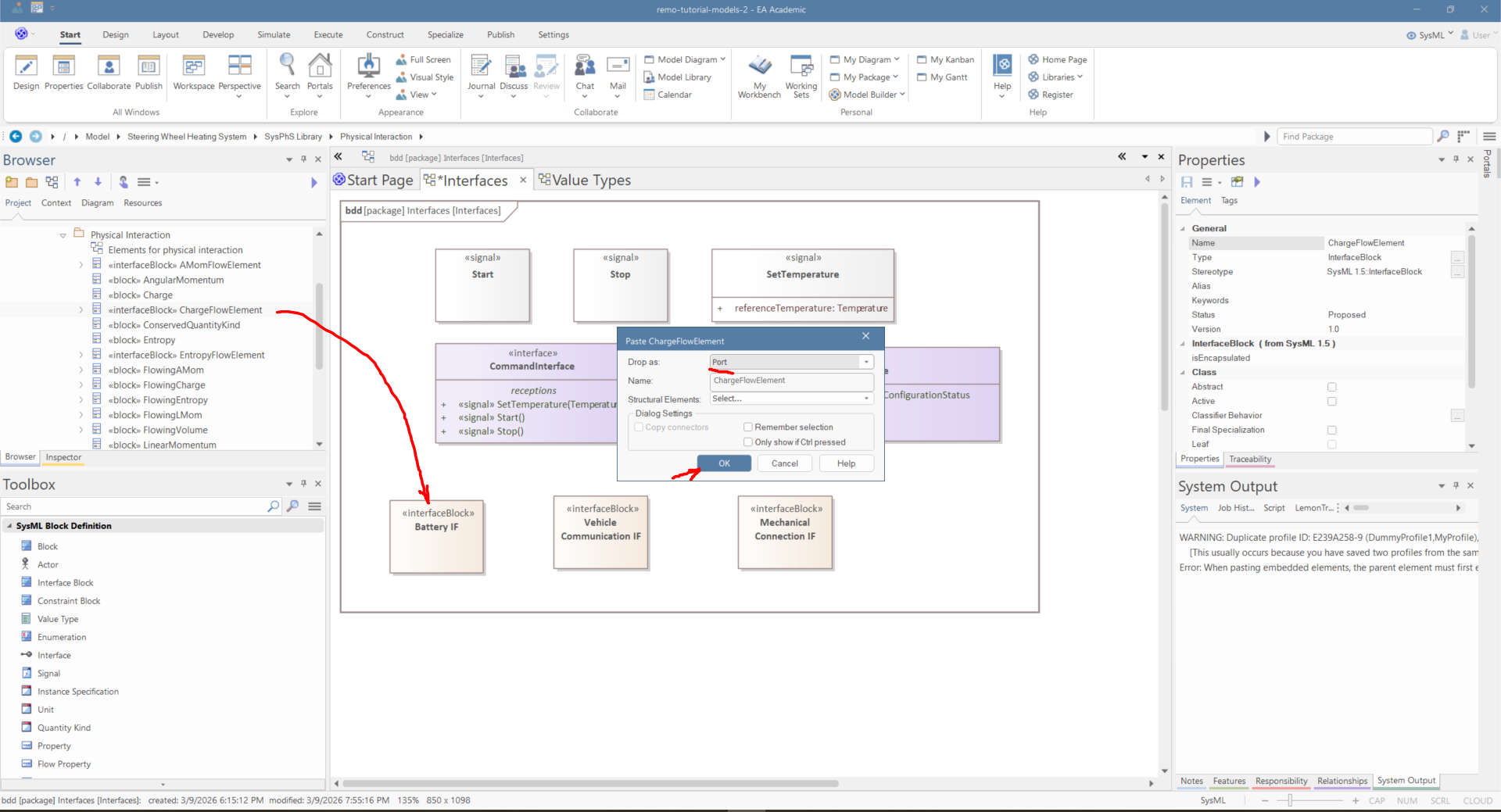This screenshot has height=812, width=1501.
Task: Adjust the zoom slider in status bar
Action: point(1291,800)
